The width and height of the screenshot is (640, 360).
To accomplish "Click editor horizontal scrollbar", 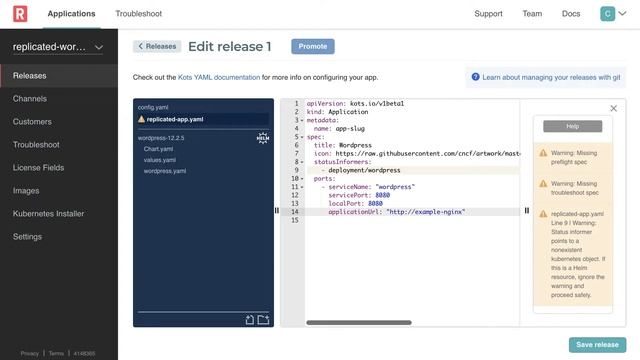I will (359, 322).
